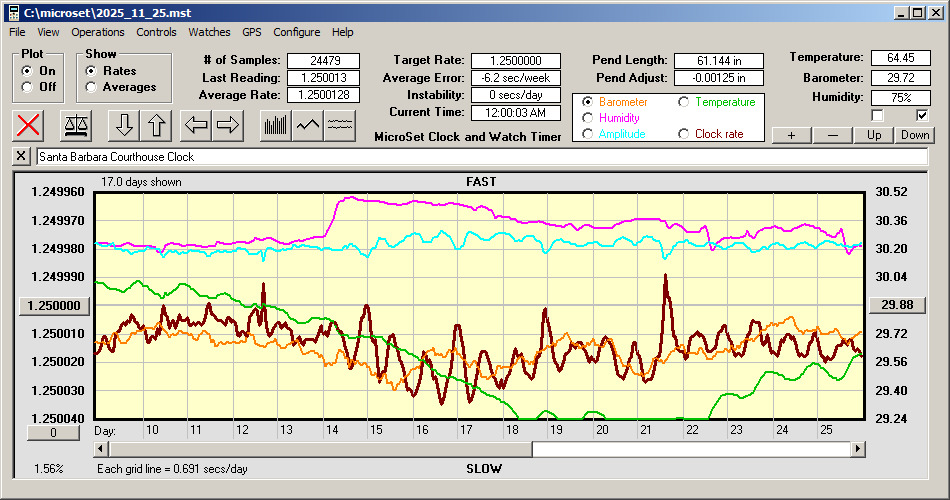
Task: Click the plus button
Action: 791,135
